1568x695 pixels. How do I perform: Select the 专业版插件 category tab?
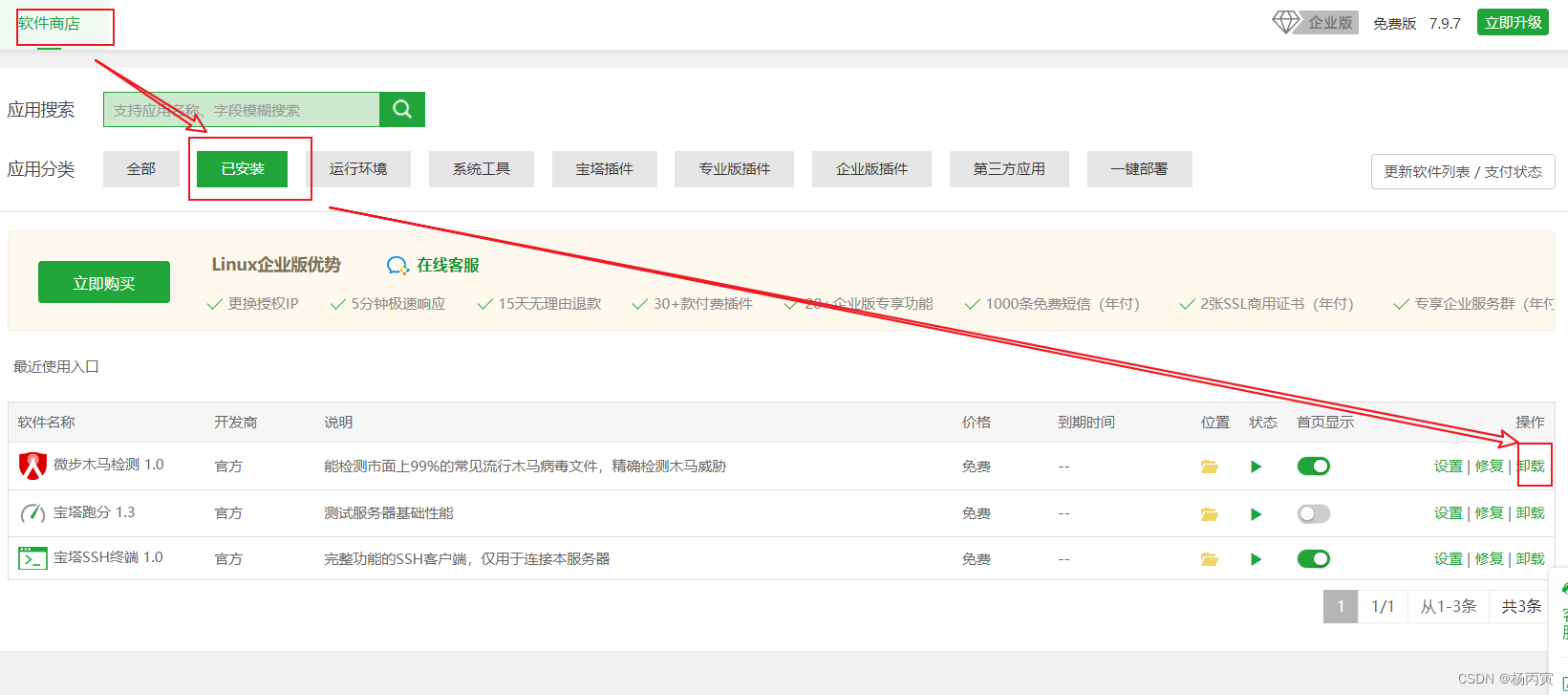coord(735,169)
